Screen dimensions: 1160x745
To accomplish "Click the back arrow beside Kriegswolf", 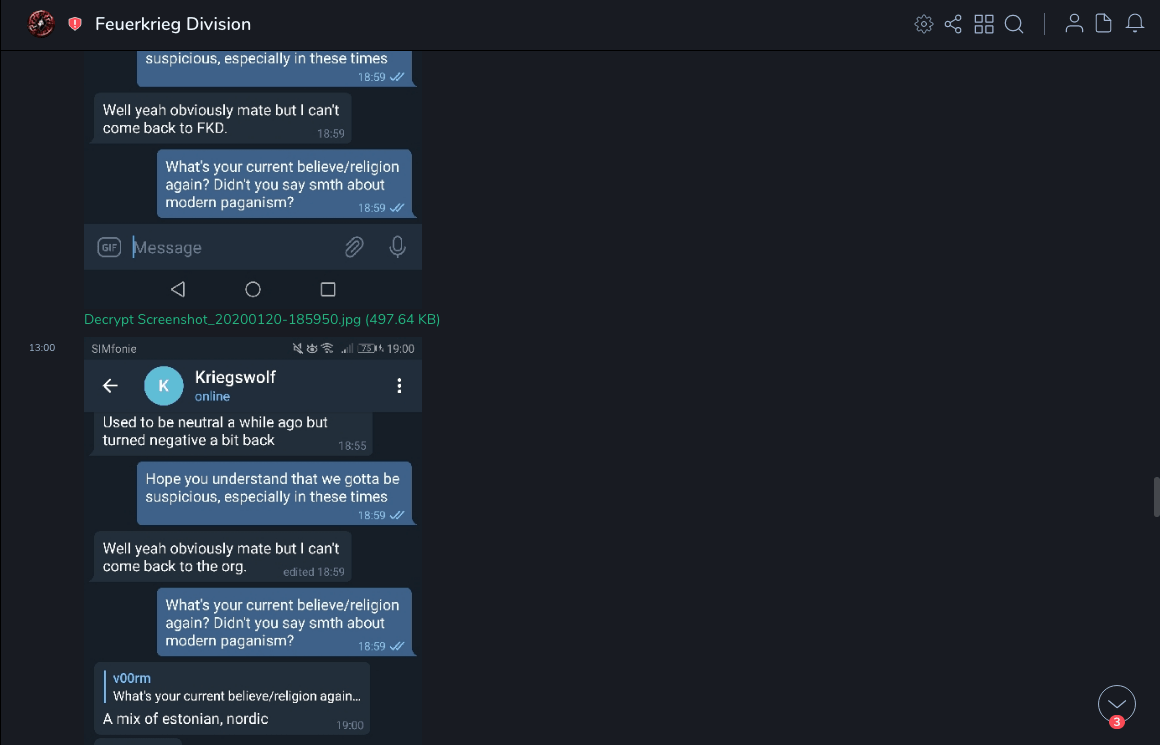I will click(111, 386).
